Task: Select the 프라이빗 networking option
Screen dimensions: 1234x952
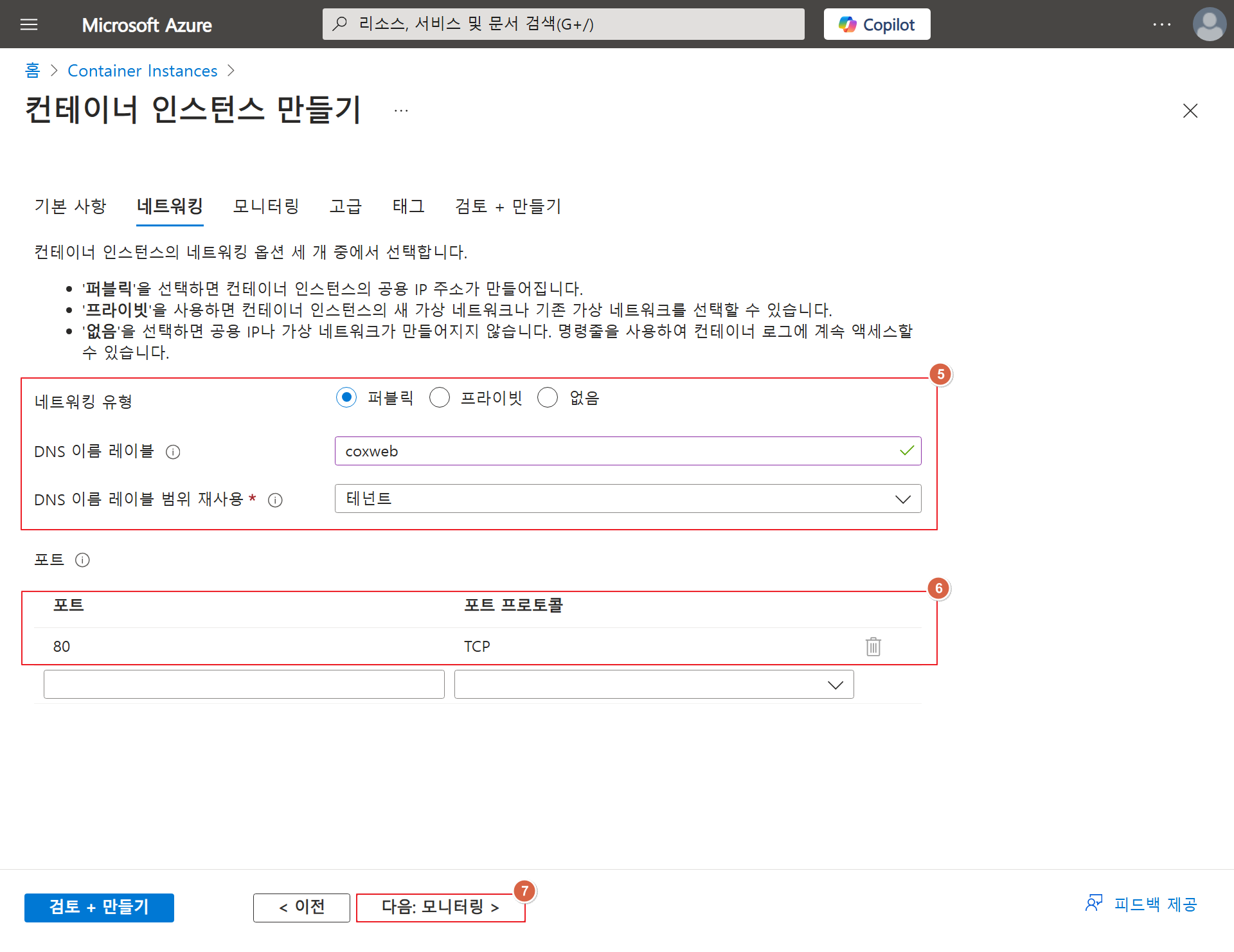Action: click(440, 398)
